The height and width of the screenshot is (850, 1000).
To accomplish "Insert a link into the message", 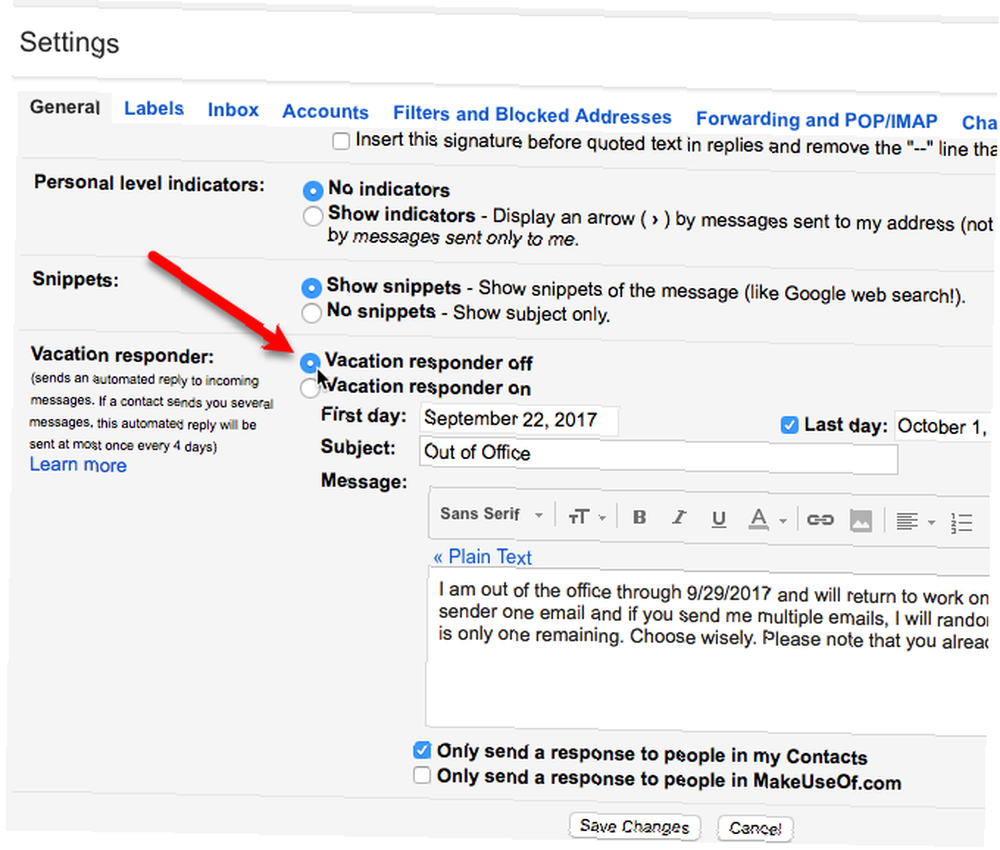I will point(820,520).
